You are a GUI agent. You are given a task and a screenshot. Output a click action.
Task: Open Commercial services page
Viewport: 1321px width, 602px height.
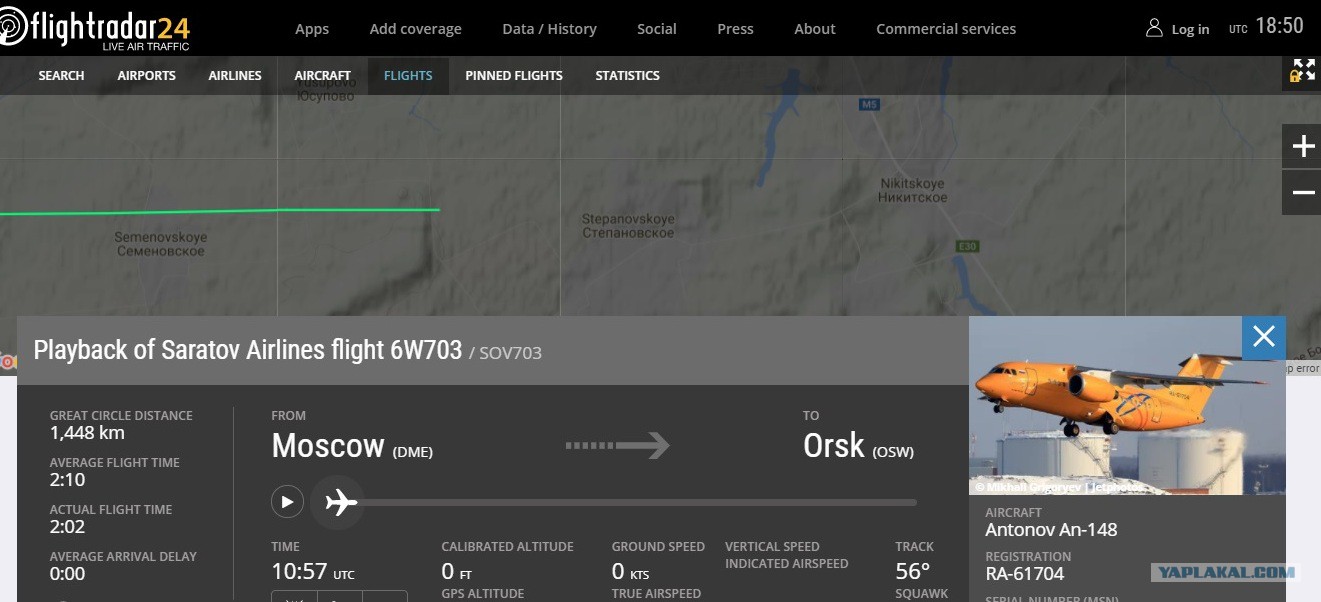(946, 29)
